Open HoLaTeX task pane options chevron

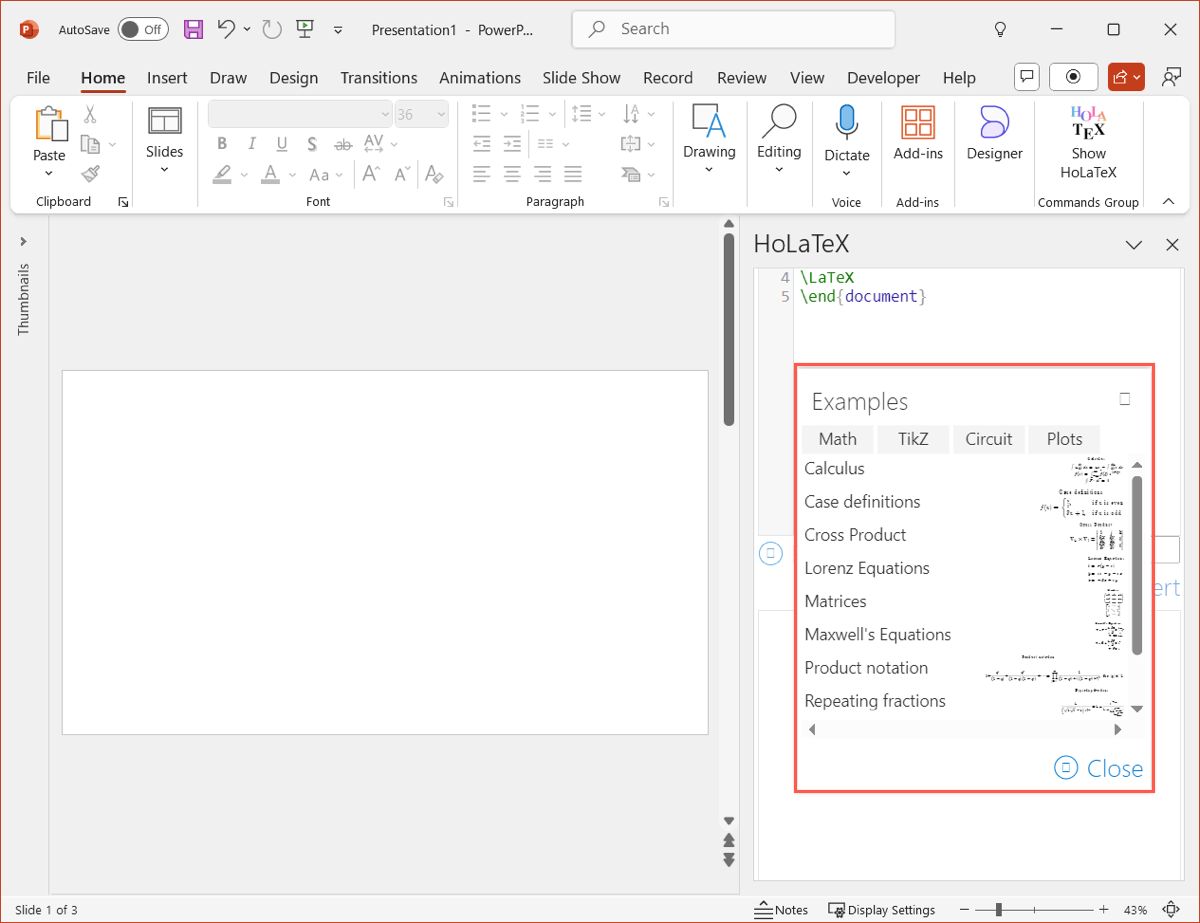click(x=1134, y=245)
